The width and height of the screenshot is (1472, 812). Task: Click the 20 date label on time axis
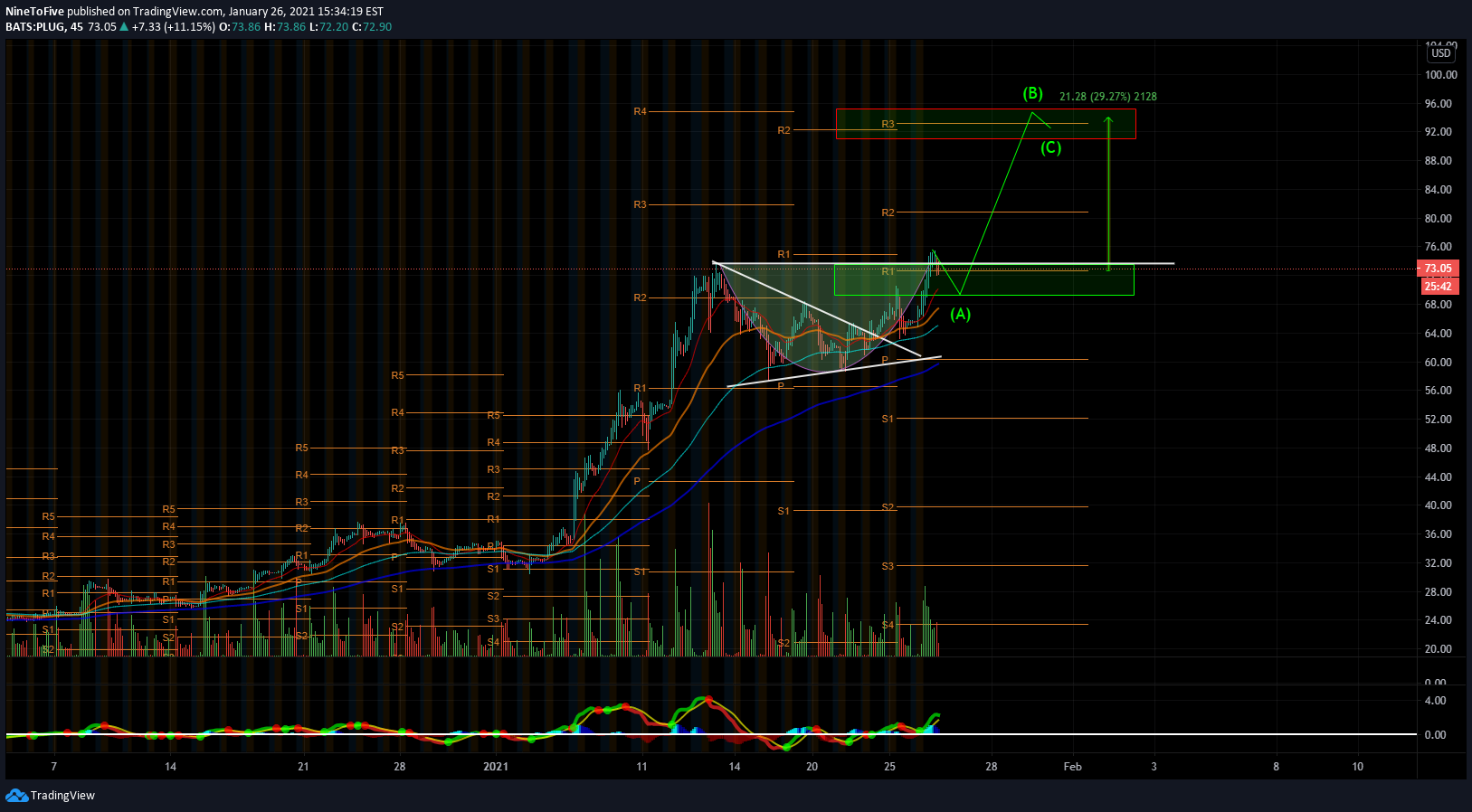point(812,767)
